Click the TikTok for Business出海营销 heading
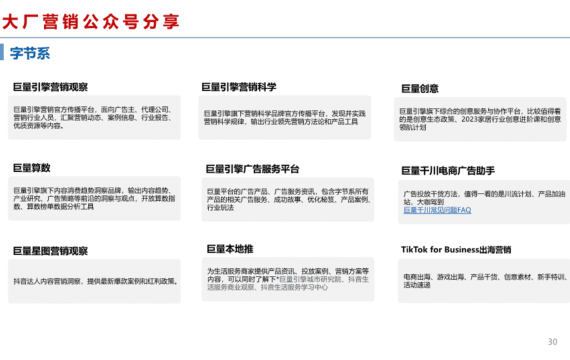Image resolution: width=570 pixels, height=360 pixels. (456, 249)
